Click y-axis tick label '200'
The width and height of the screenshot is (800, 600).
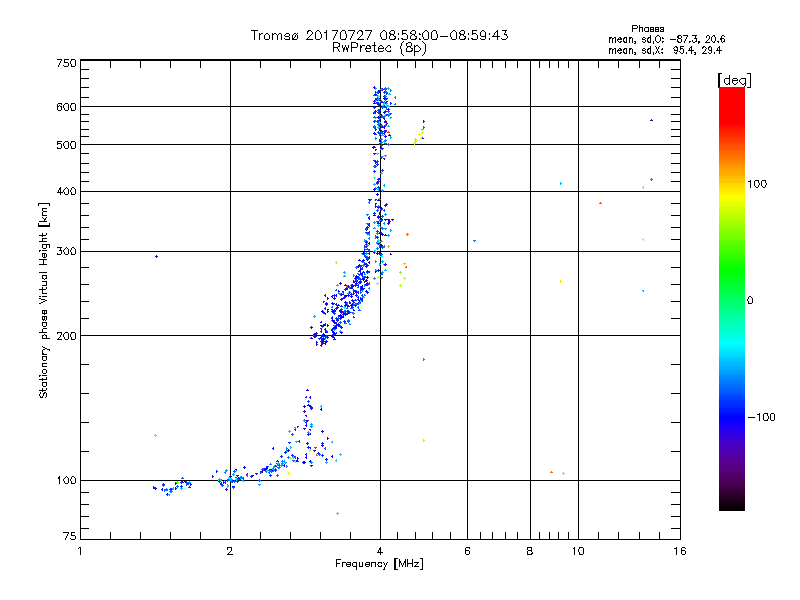(66, 336)
